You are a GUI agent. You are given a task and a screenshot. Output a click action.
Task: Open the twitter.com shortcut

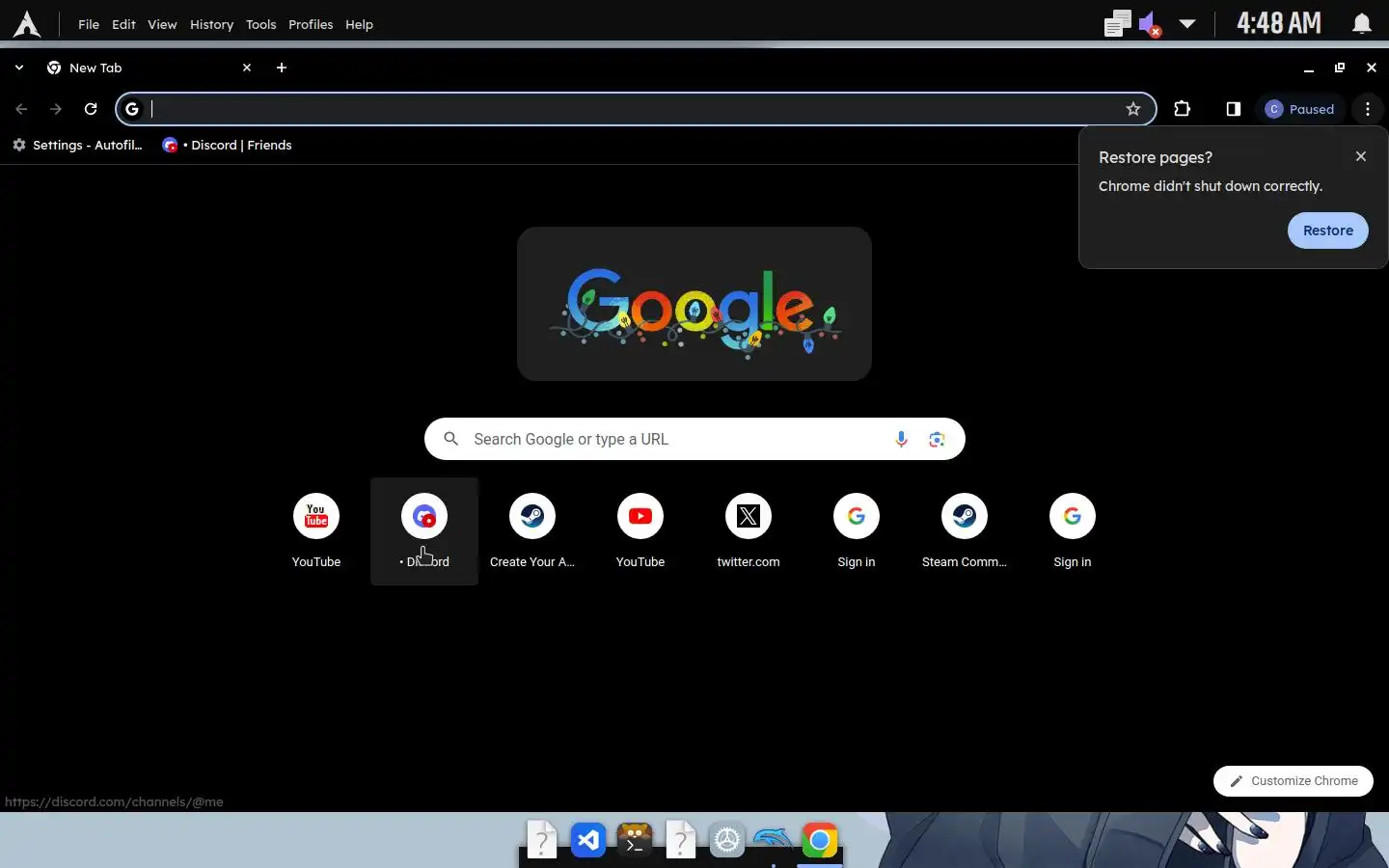tap(749, 530)
